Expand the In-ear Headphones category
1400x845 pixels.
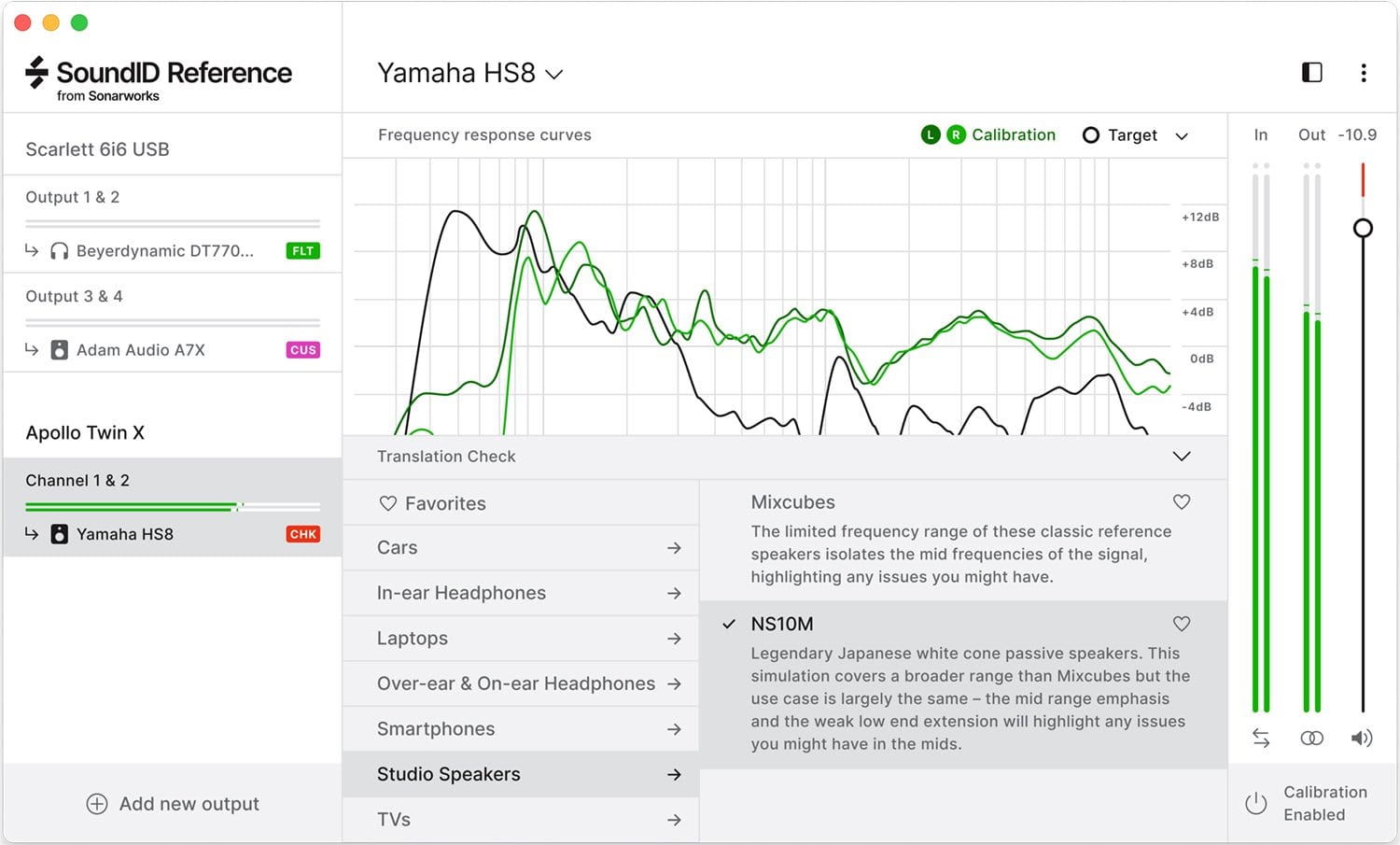tap(521, 593)
